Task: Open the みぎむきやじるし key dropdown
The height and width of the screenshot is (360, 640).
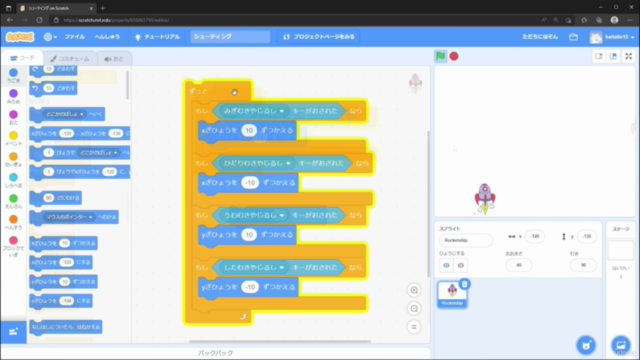Action: (282, 111)
